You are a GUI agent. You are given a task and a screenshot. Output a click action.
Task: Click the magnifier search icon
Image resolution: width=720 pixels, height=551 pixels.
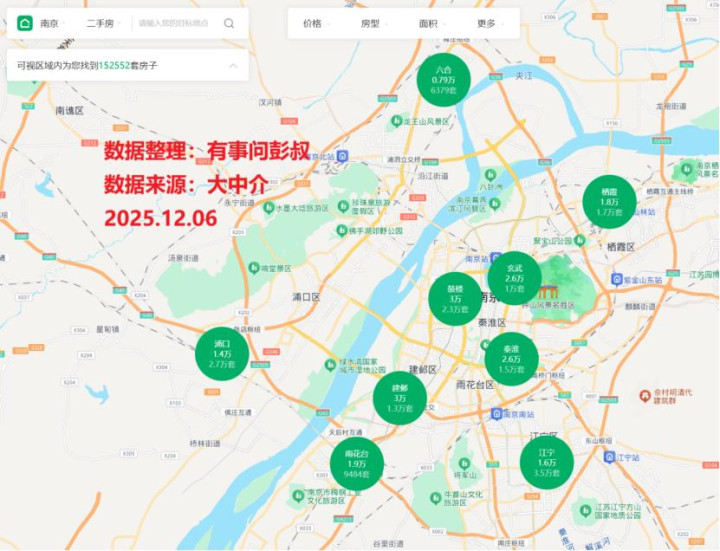pyautogui.click(x=229, y=23)
